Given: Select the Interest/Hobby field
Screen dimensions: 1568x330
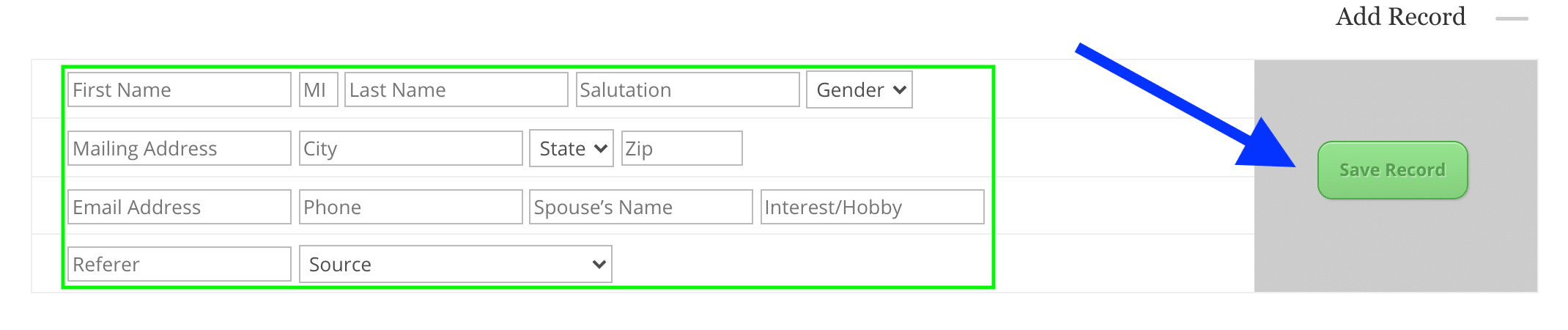Looking at the screenshot, I should coord(872,207).
